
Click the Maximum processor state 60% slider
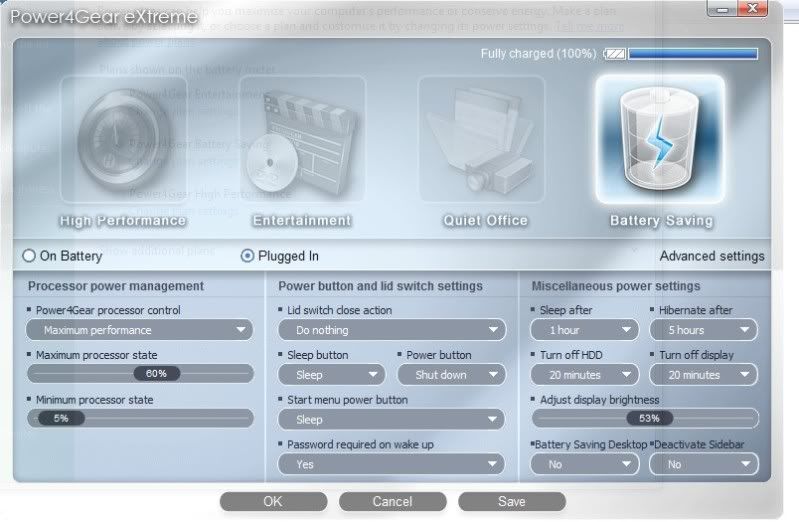[156, 374]
